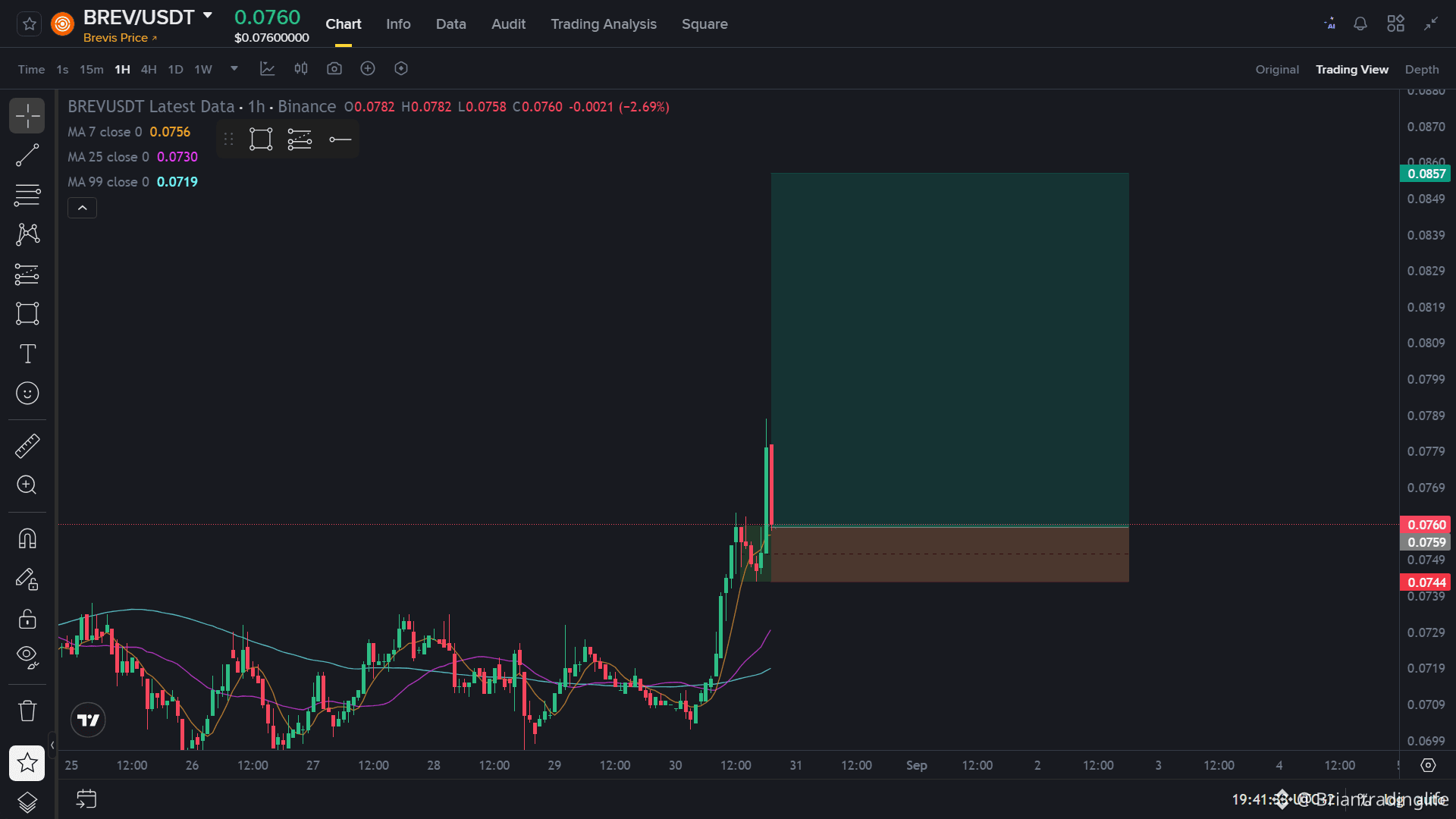Open the favorites star toolbar button
The width and height of the screenshot is (1456, 819).
[x=27, y=763]
